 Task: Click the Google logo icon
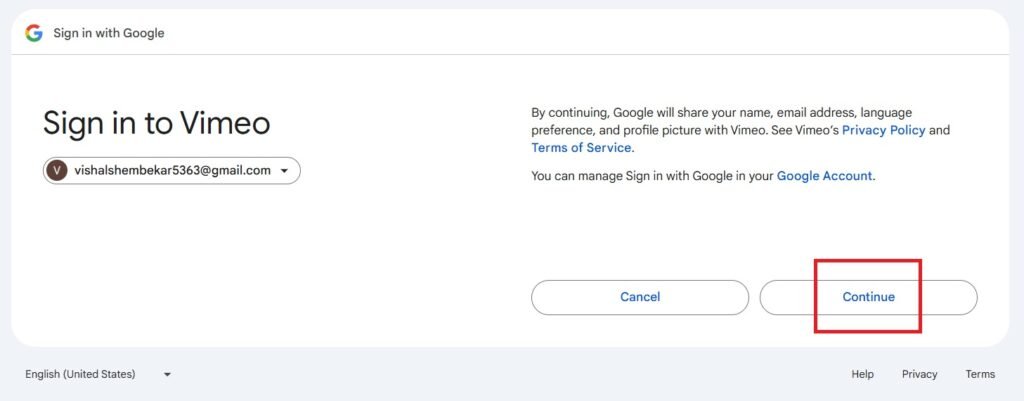(34, 33)
